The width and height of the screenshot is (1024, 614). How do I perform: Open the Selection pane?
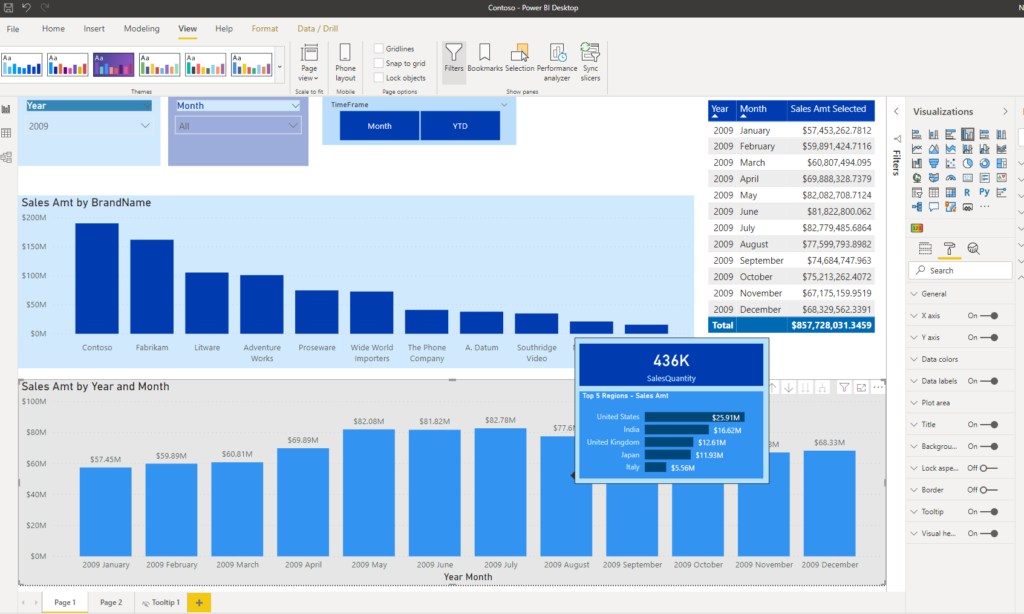(519, 57)
